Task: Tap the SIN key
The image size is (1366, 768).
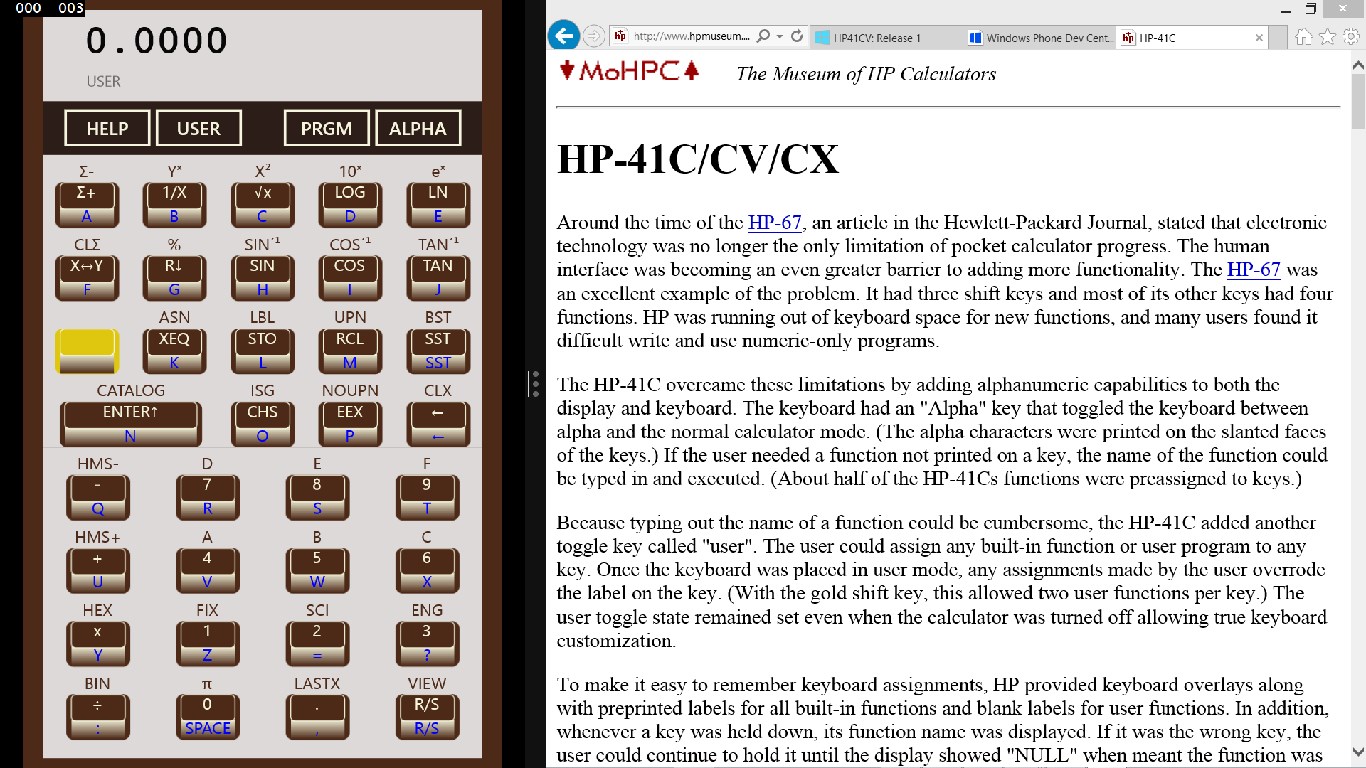Action: (x=262, y=277)
